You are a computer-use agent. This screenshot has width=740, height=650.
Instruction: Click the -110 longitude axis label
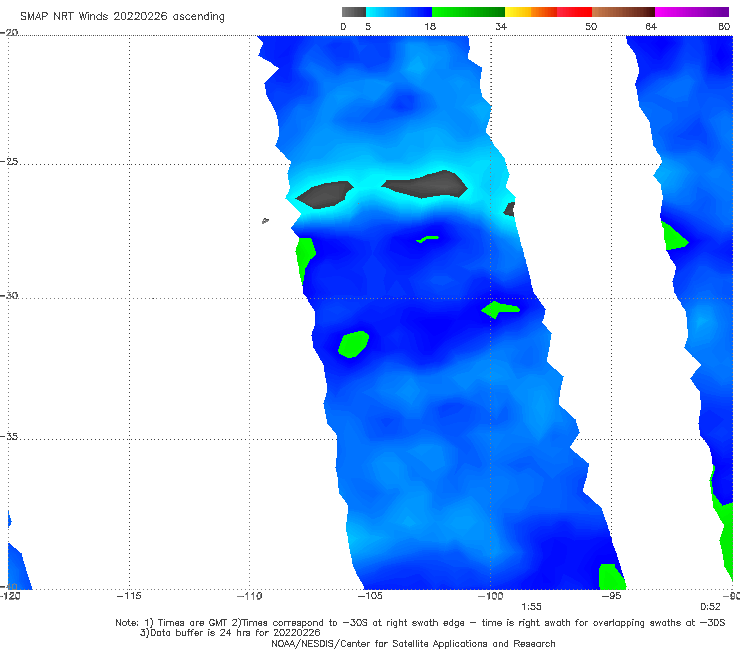click(250, 596)
